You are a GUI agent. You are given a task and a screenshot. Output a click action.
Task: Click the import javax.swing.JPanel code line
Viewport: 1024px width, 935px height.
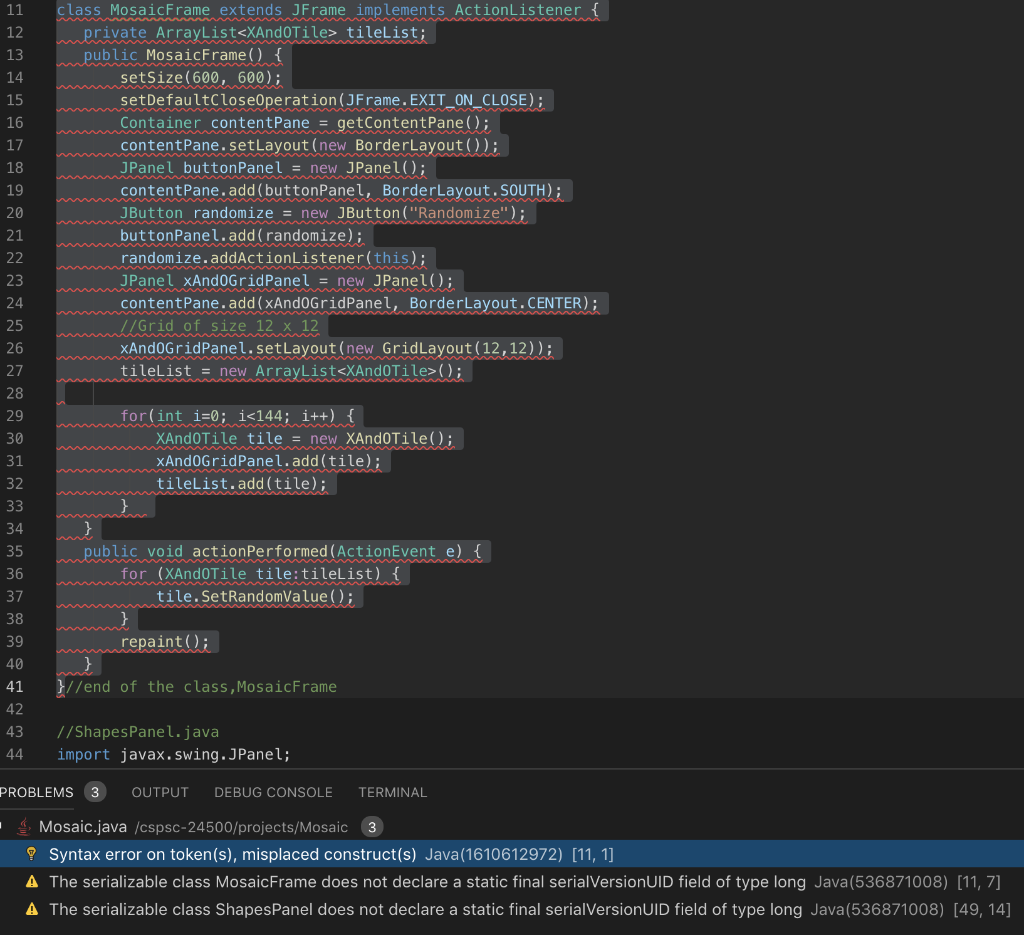[172, 754]
